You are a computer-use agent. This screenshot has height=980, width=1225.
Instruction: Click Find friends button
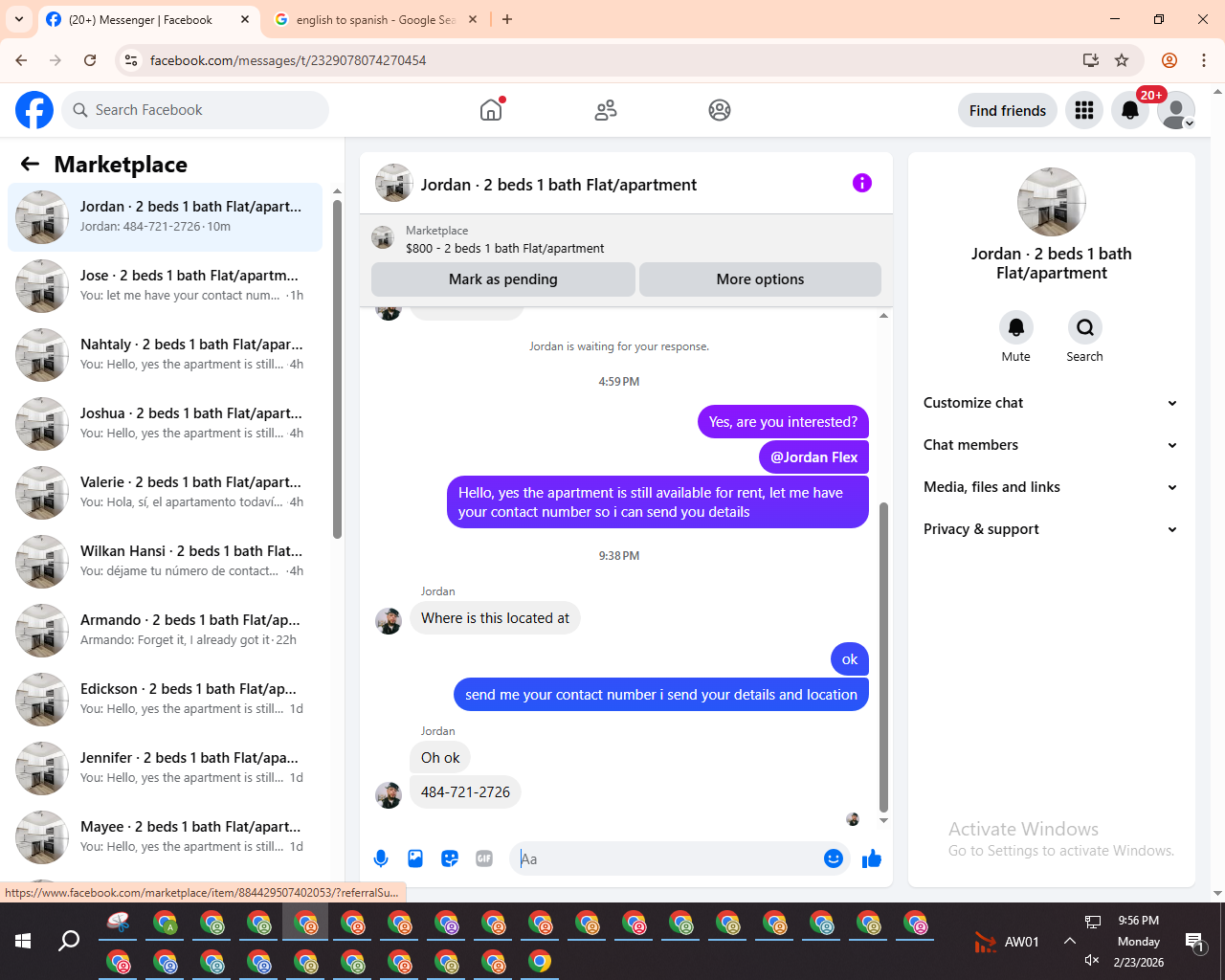1008,110
